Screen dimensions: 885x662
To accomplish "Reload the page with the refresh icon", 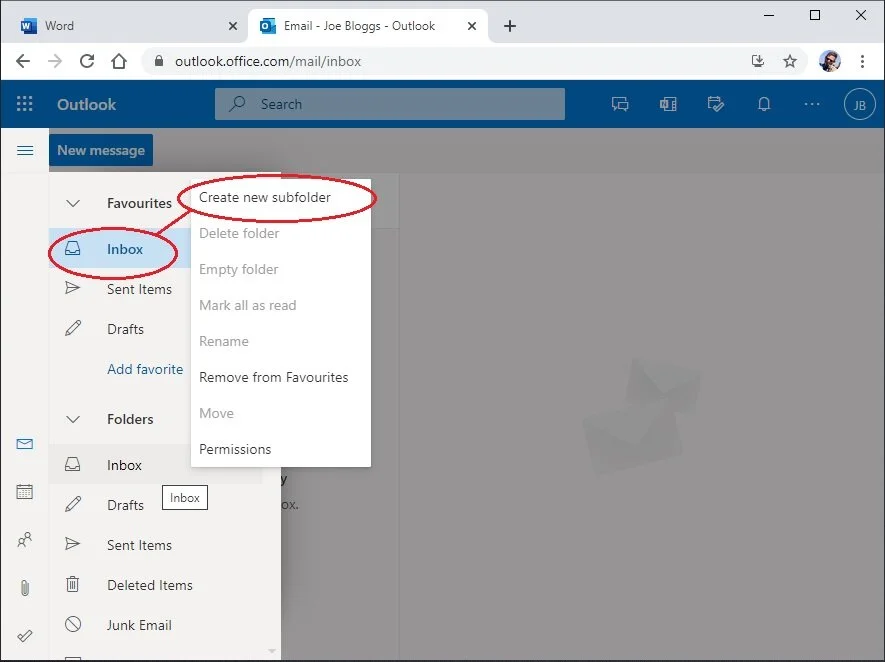I will pyautogui.click(x=86, y=61).
